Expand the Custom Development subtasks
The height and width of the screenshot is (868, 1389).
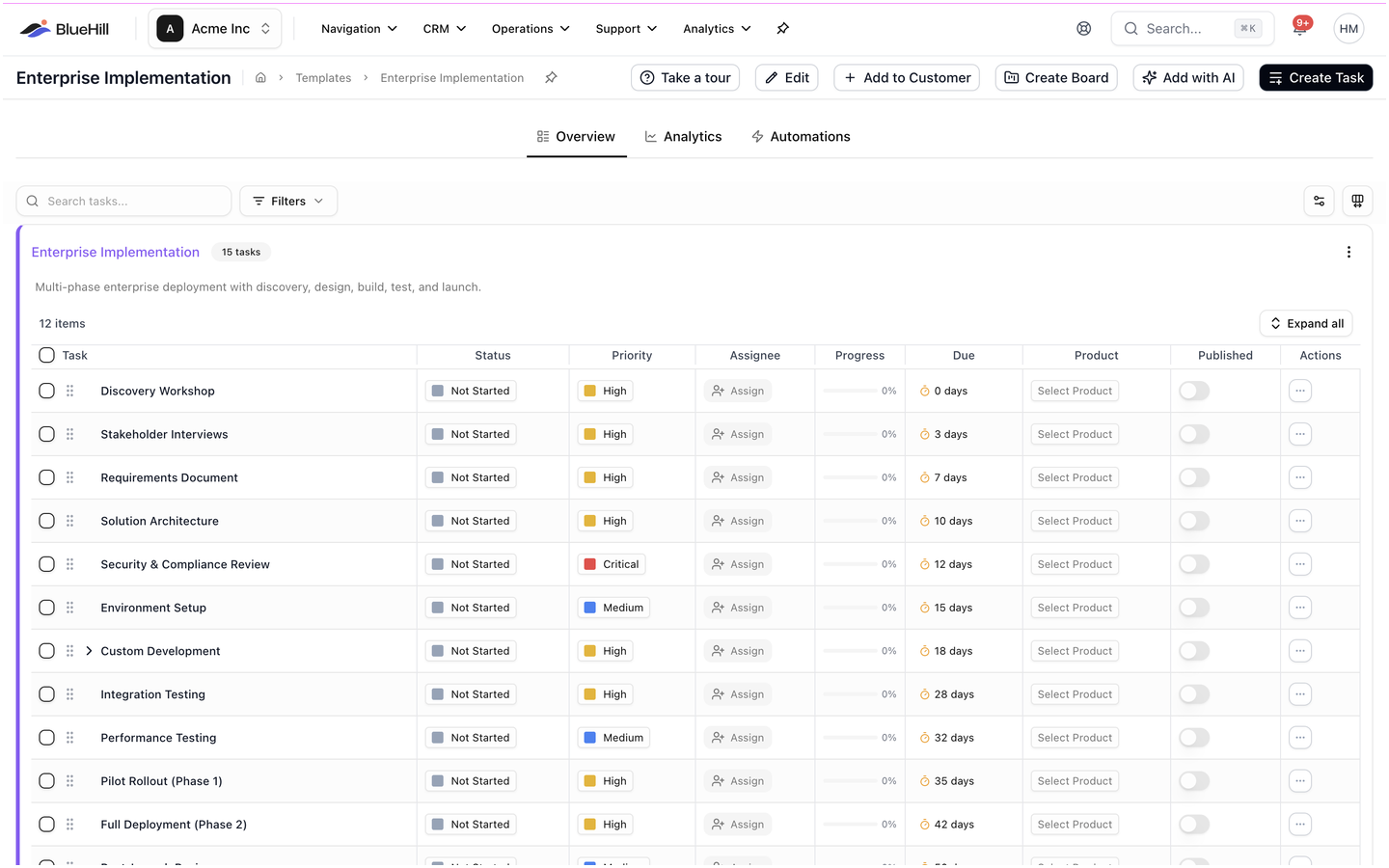tap(89, 651)
